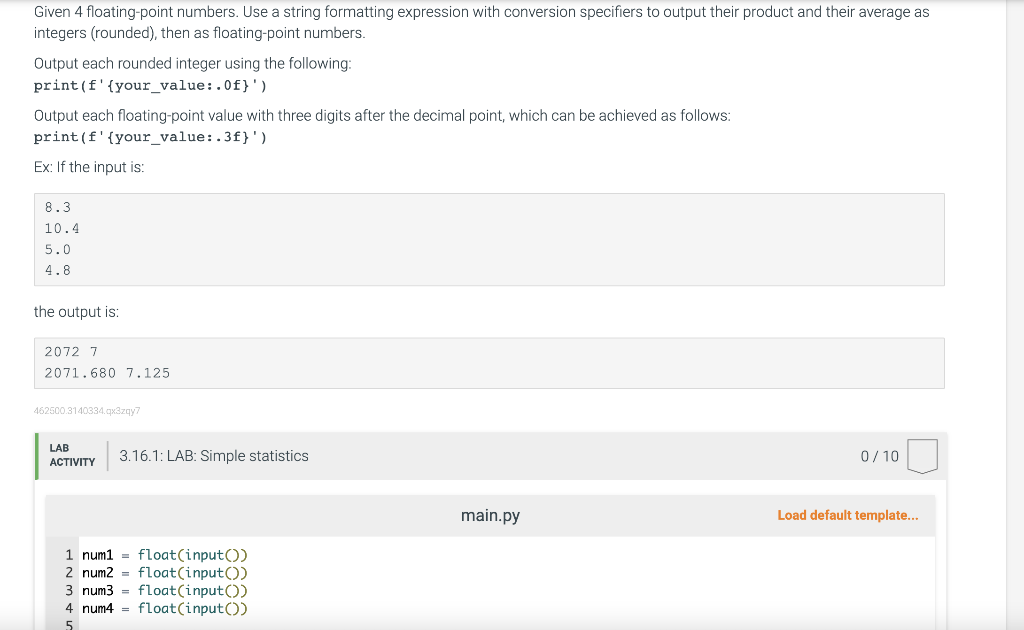Click the 3.16.1: LAB: Simple statistics title
This screenshot has height=630, width=1024.
pyautogui.click(x=214, y=456)
